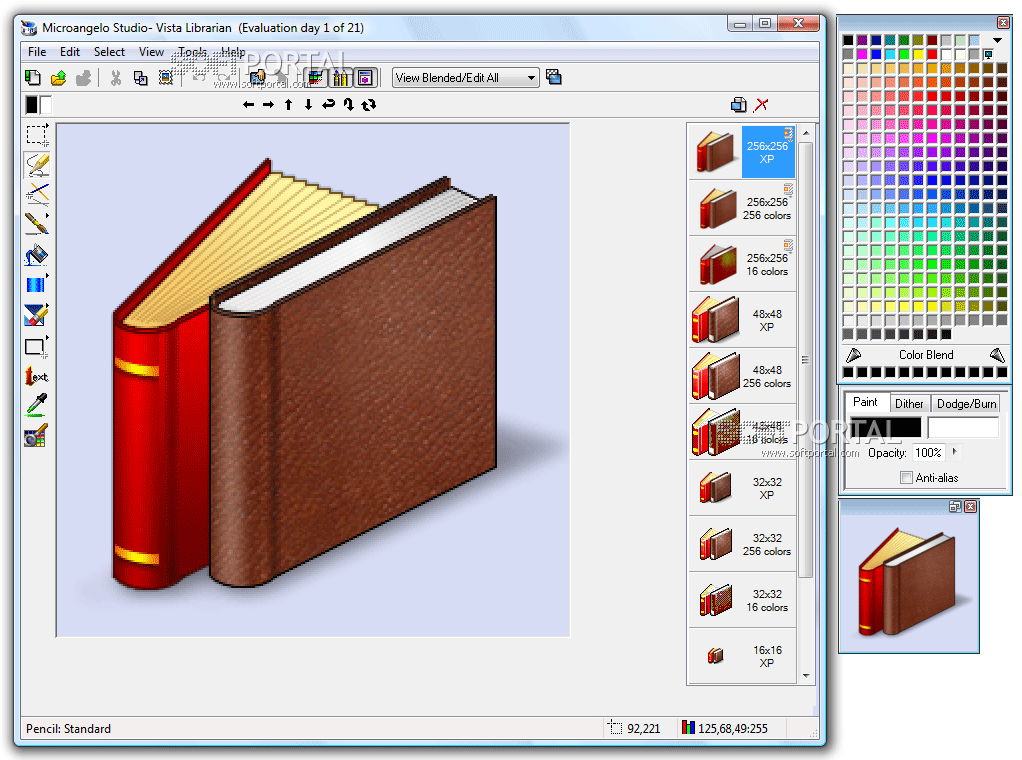Toggle the pencils paint-options toolbar button

[340, 78]
